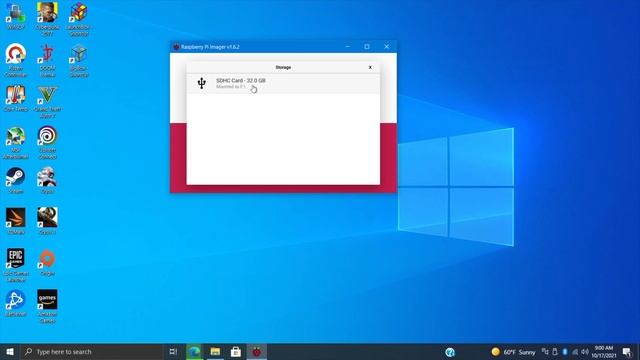
Task: Click the USB icon beside SDHC Card
Action: pos(202,83)
